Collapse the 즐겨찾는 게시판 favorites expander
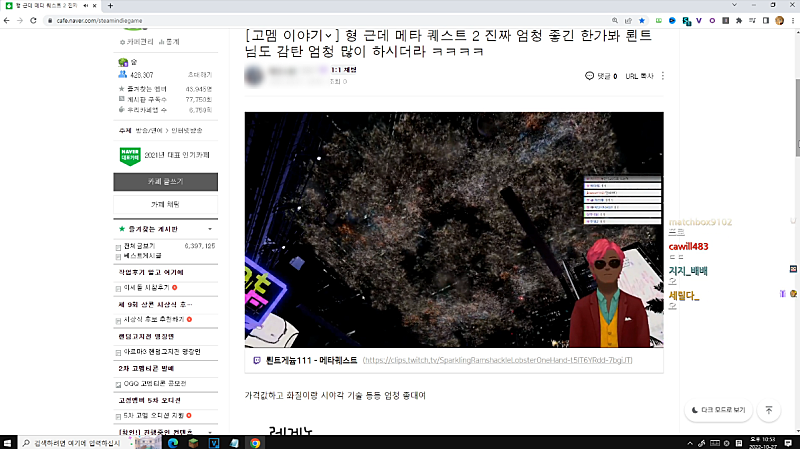800x449 pixels. [210, 229]
